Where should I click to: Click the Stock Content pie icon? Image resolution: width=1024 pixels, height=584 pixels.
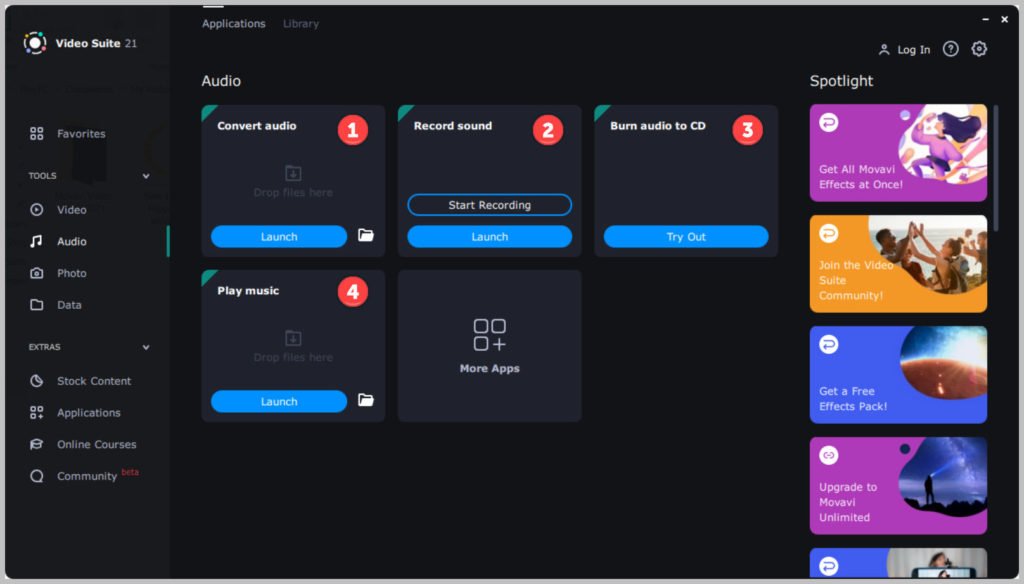click(37, 381)
